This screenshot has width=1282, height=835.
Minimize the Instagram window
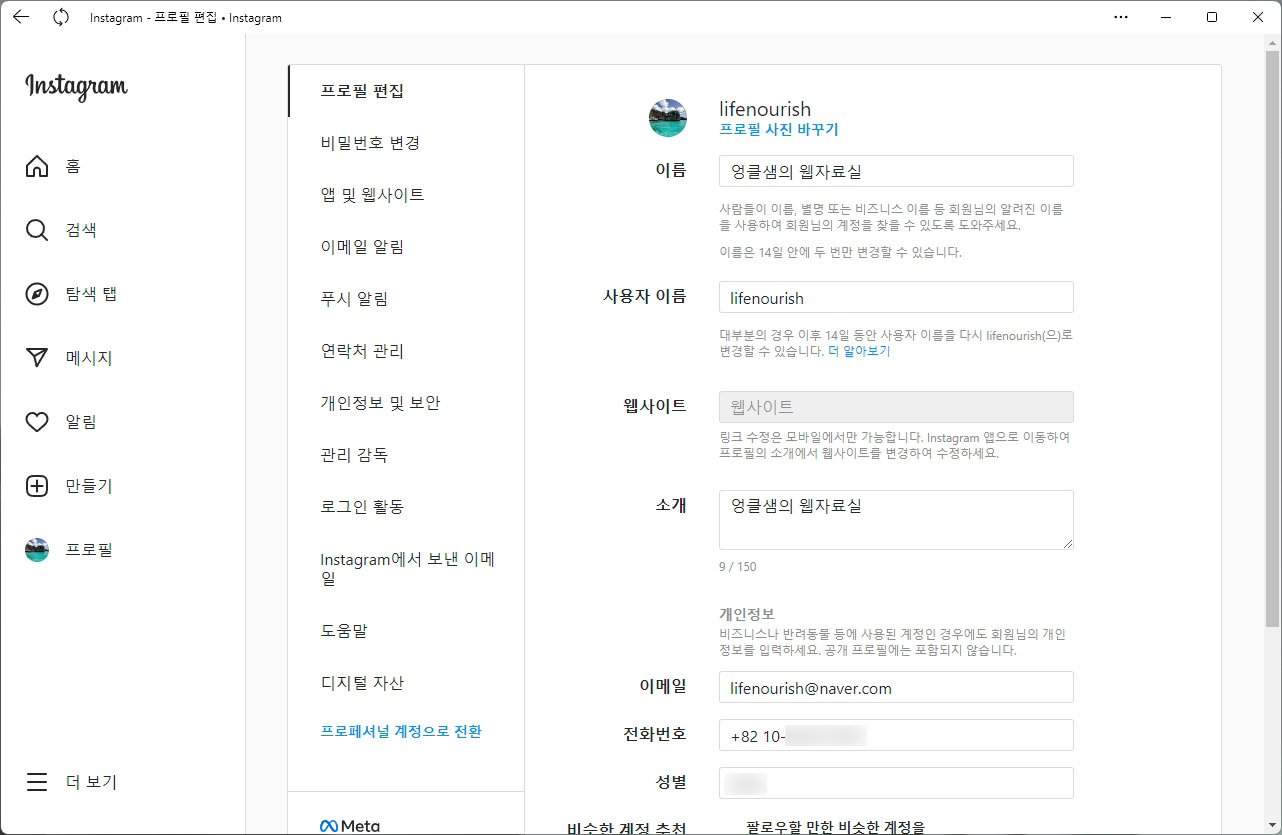(x=1166, y=17)
